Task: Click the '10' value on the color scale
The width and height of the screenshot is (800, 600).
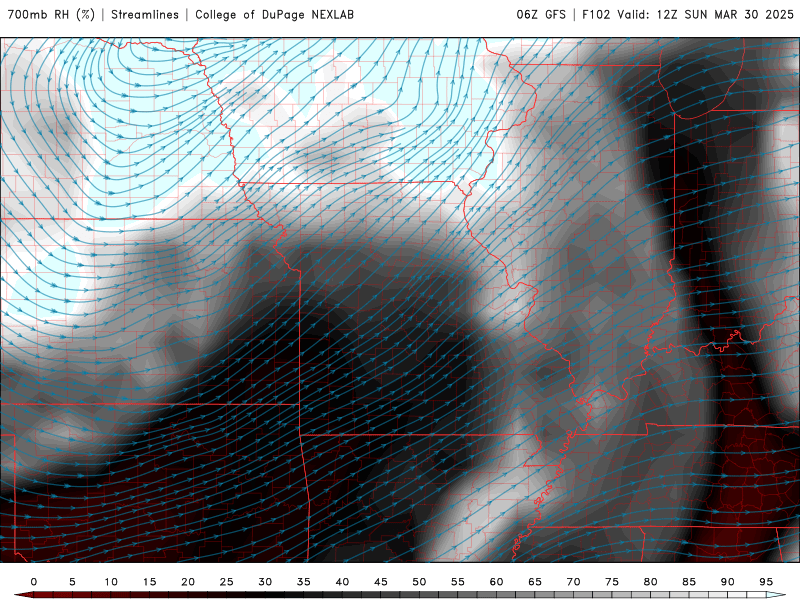Action: [111, 582]
